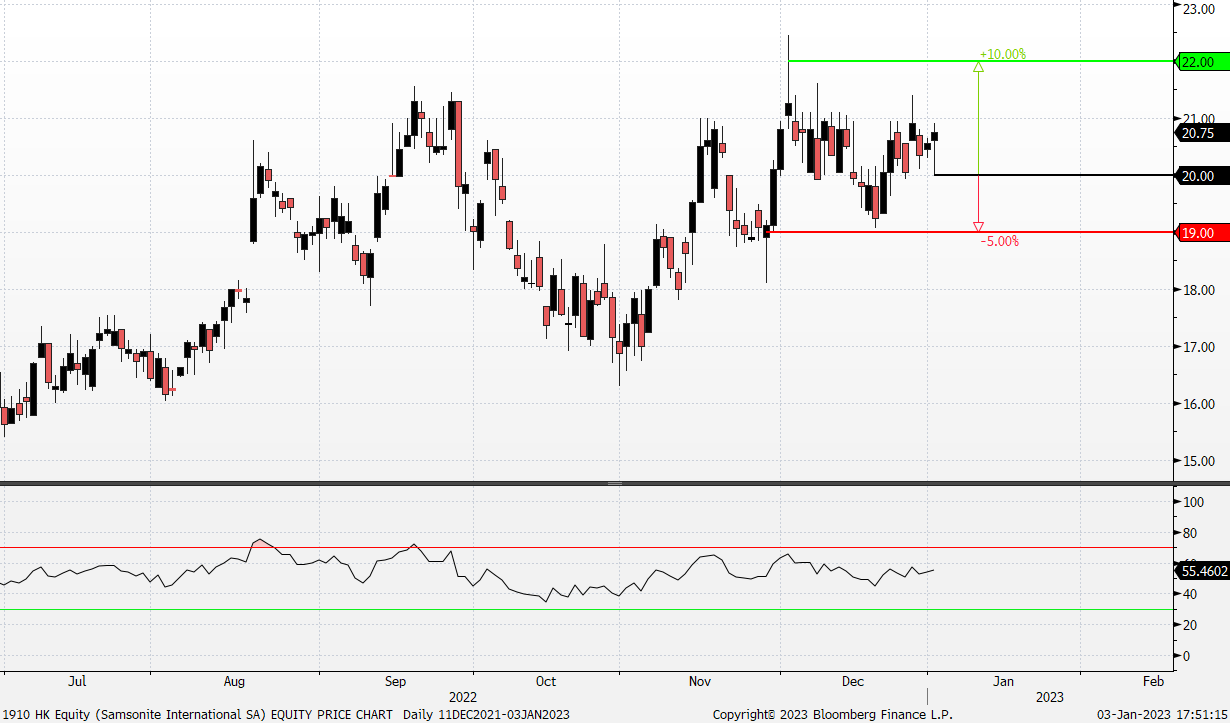Click the Nov label on the date axis
Viewport: 1230px width, 723px height.
pos(699,682)
